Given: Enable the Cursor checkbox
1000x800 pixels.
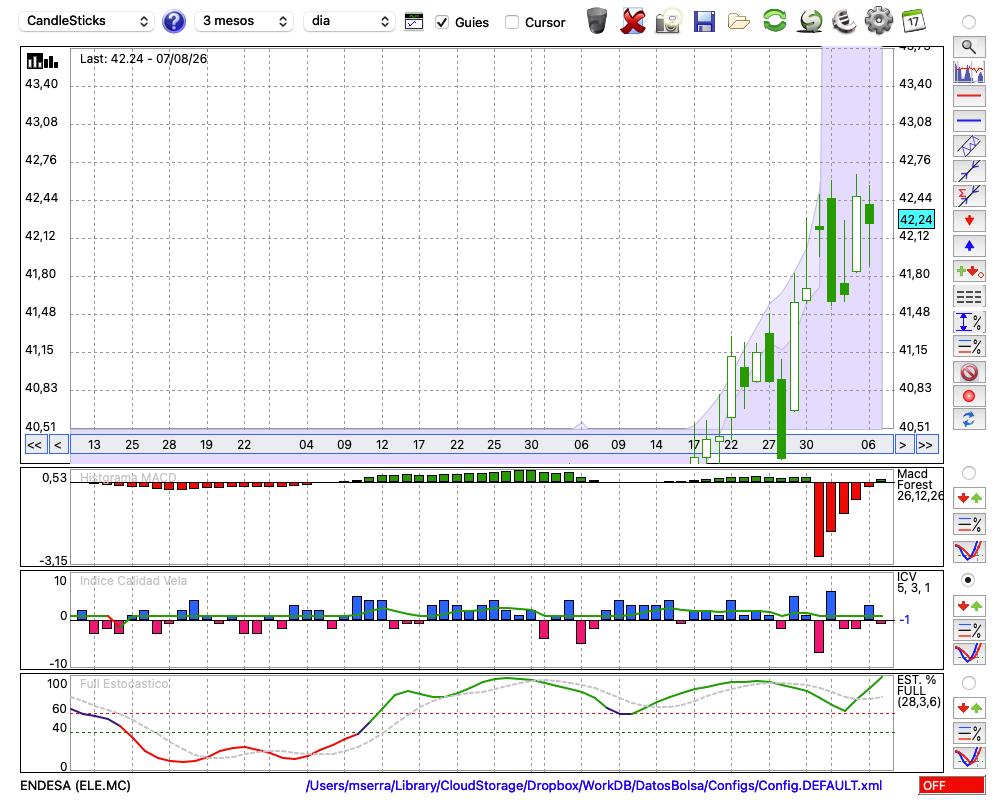Looking at the screenshot, I should pos(511,22).
